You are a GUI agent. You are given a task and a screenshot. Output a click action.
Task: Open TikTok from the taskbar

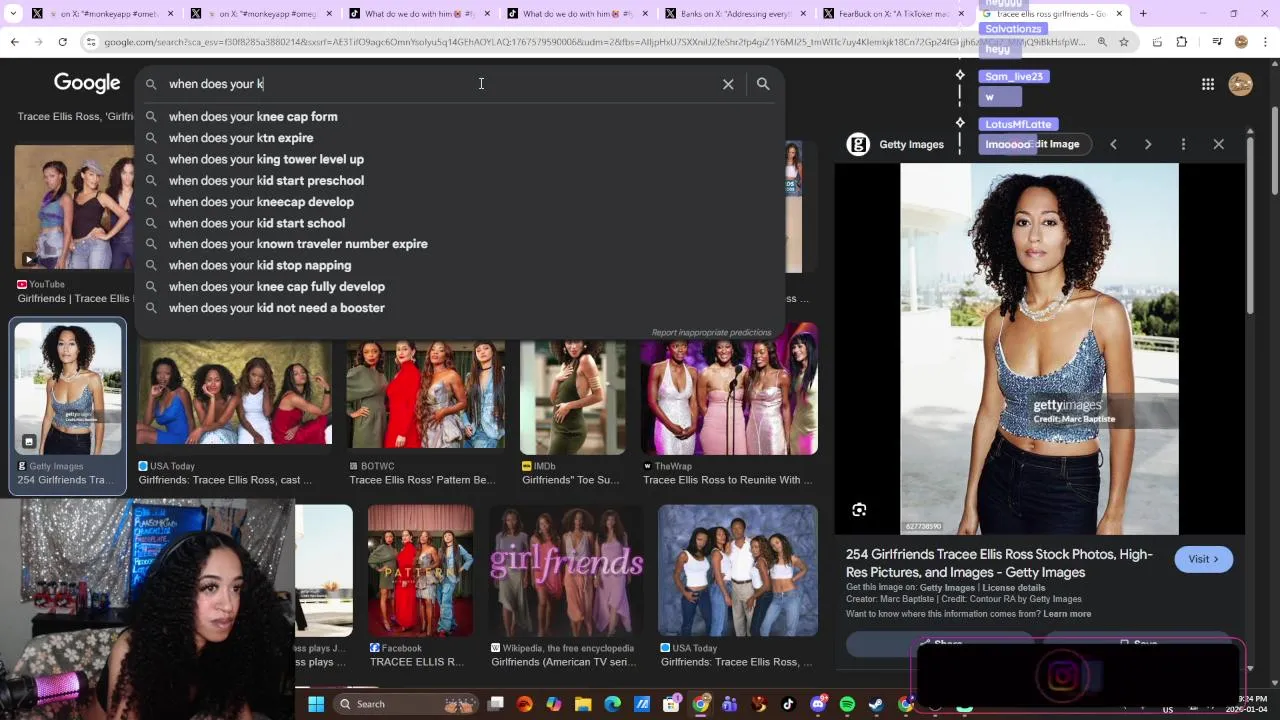point(788,704)
